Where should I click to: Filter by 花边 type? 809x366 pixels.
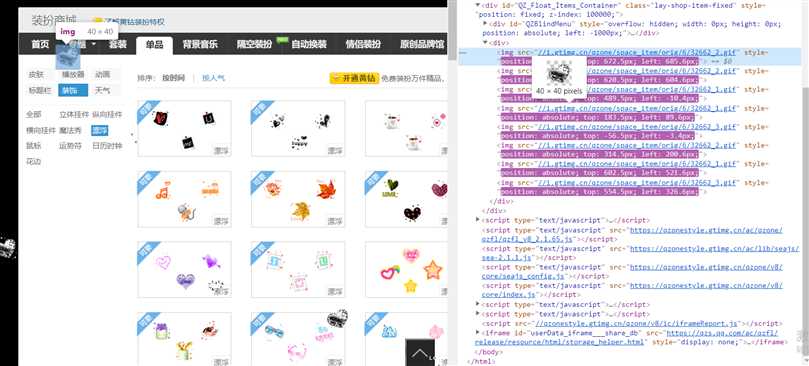tap(34, 162)
